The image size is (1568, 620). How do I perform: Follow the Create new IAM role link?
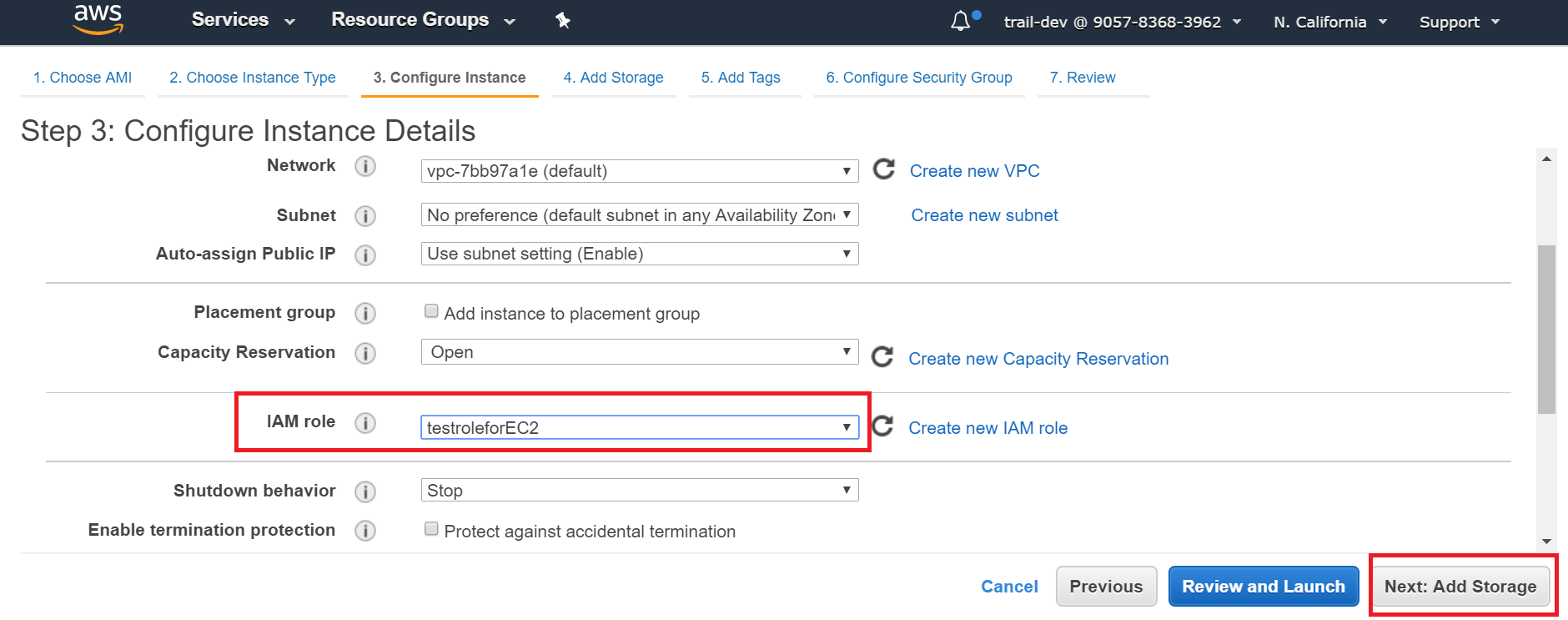pos(988,428)
